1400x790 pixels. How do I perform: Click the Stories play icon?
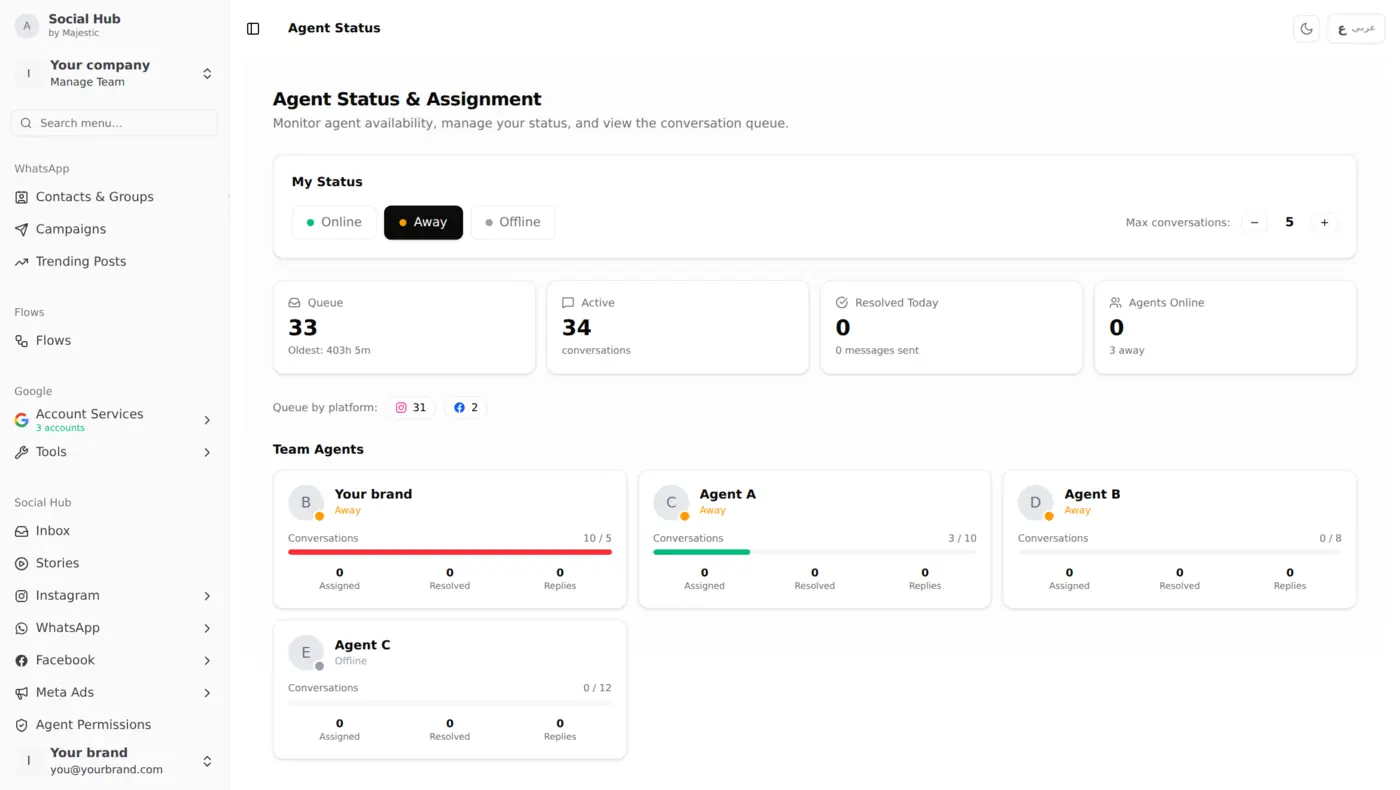(21, 564)
